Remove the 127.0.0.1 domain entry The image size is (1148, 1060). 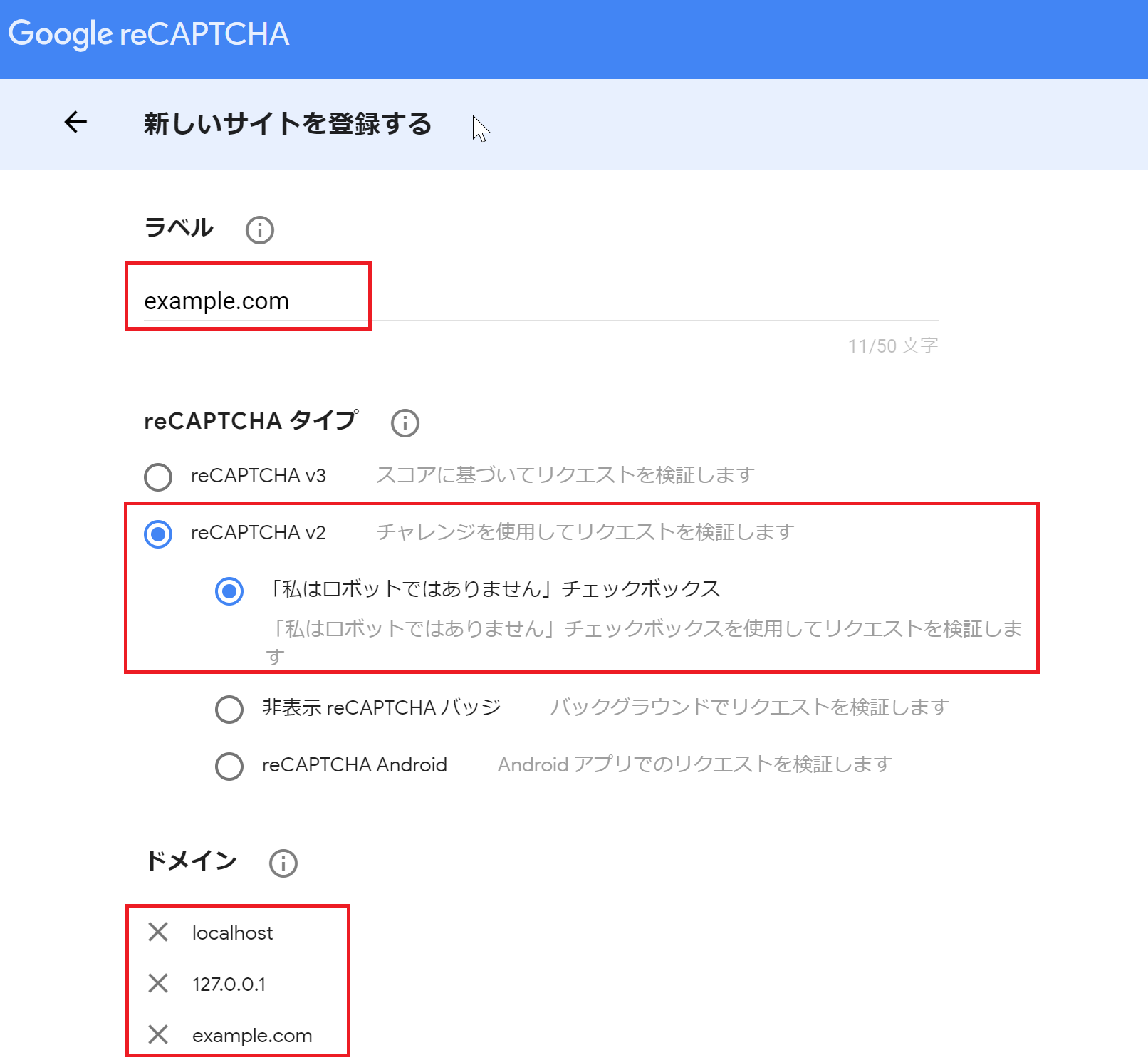(158, 983)
